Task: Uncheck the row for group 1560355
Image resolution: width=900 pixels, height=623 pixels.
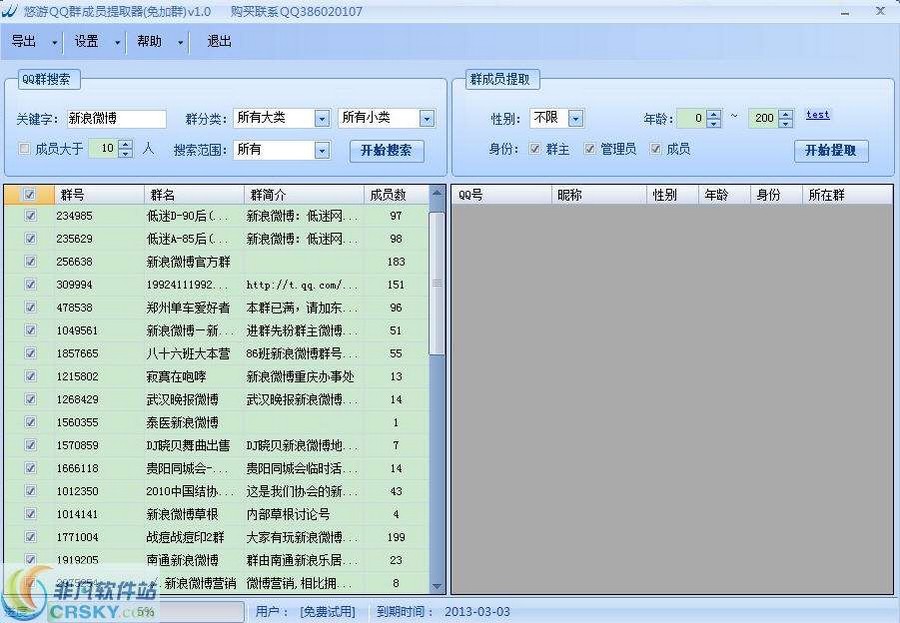Action: coord(30,422)
